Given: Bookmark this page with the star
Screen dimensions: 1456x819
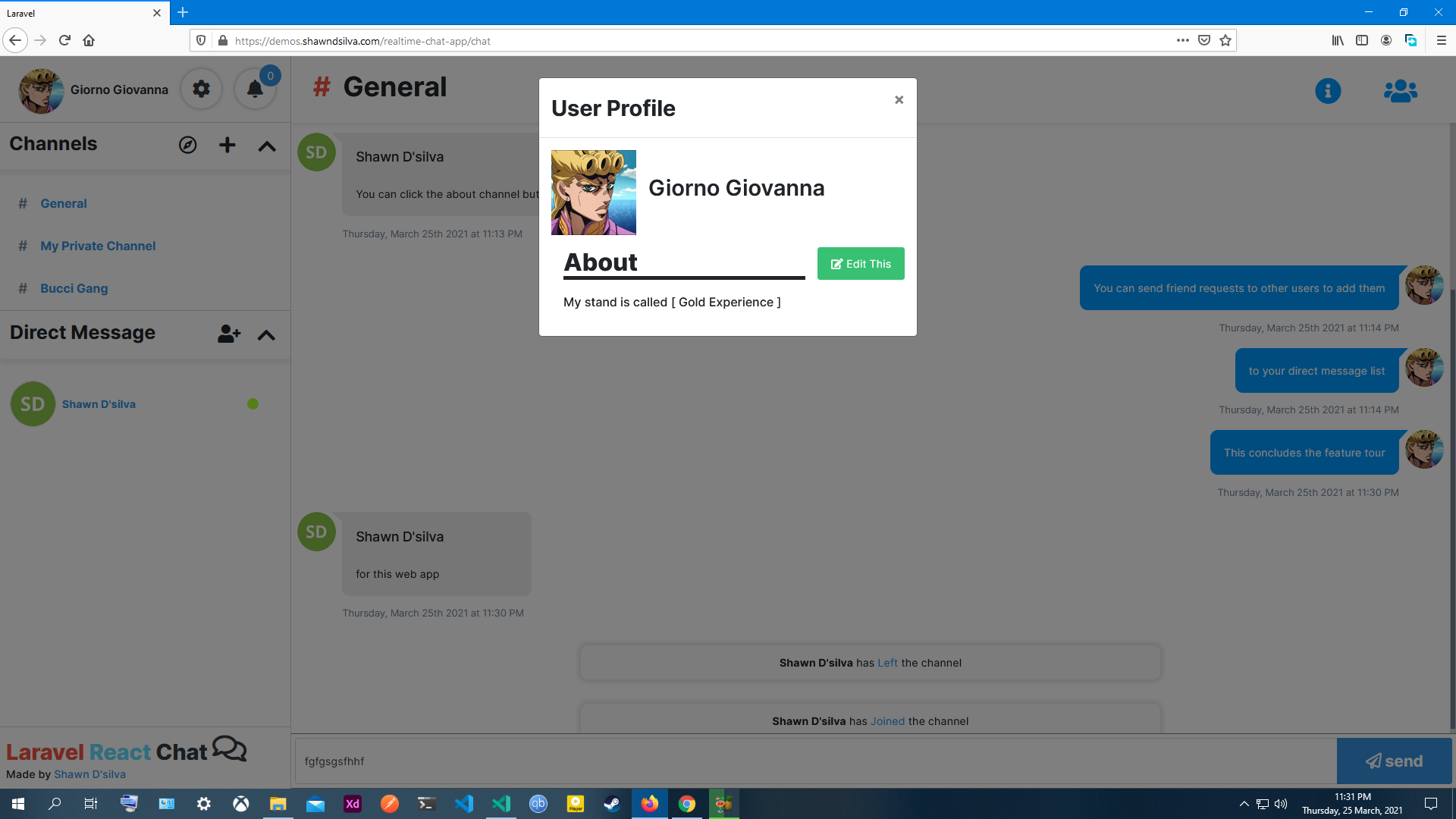Looking at the screenshot, I should tap(1225, 41).
